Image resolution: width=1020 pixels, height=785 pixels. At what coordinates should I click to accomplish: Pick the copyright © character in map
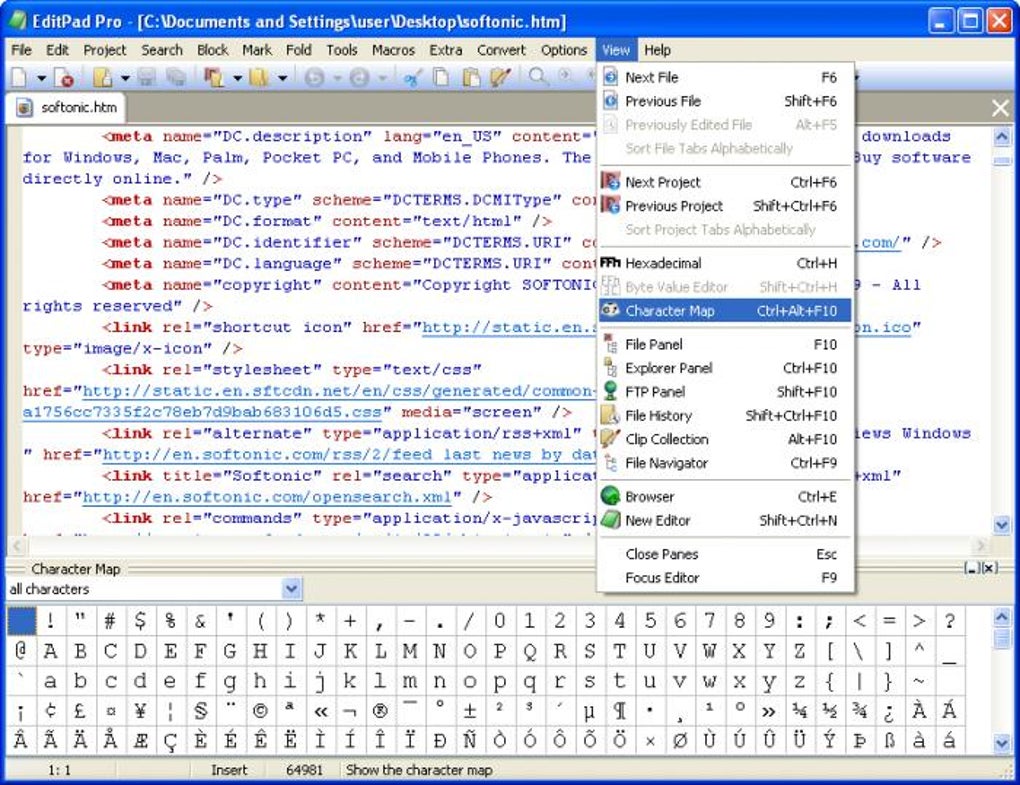[260, 710]
